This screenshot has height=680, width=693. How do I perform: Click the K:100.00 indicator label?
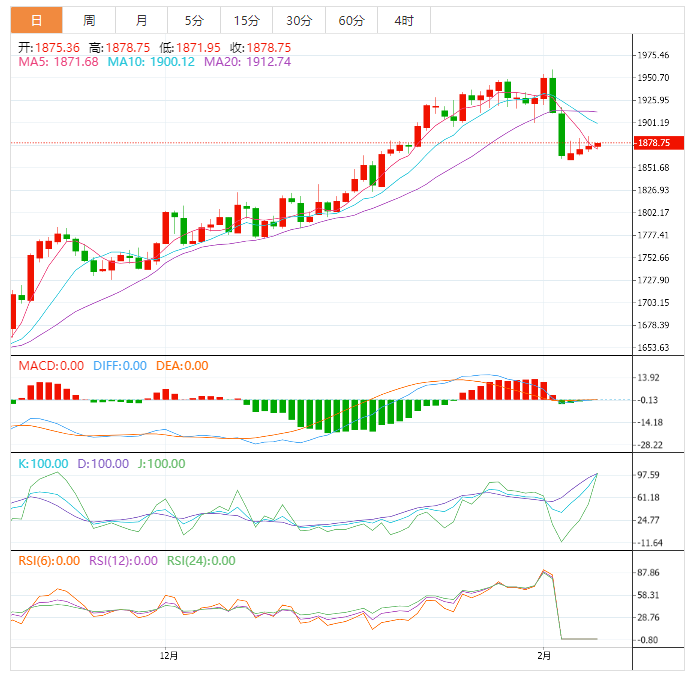point(43,463)
